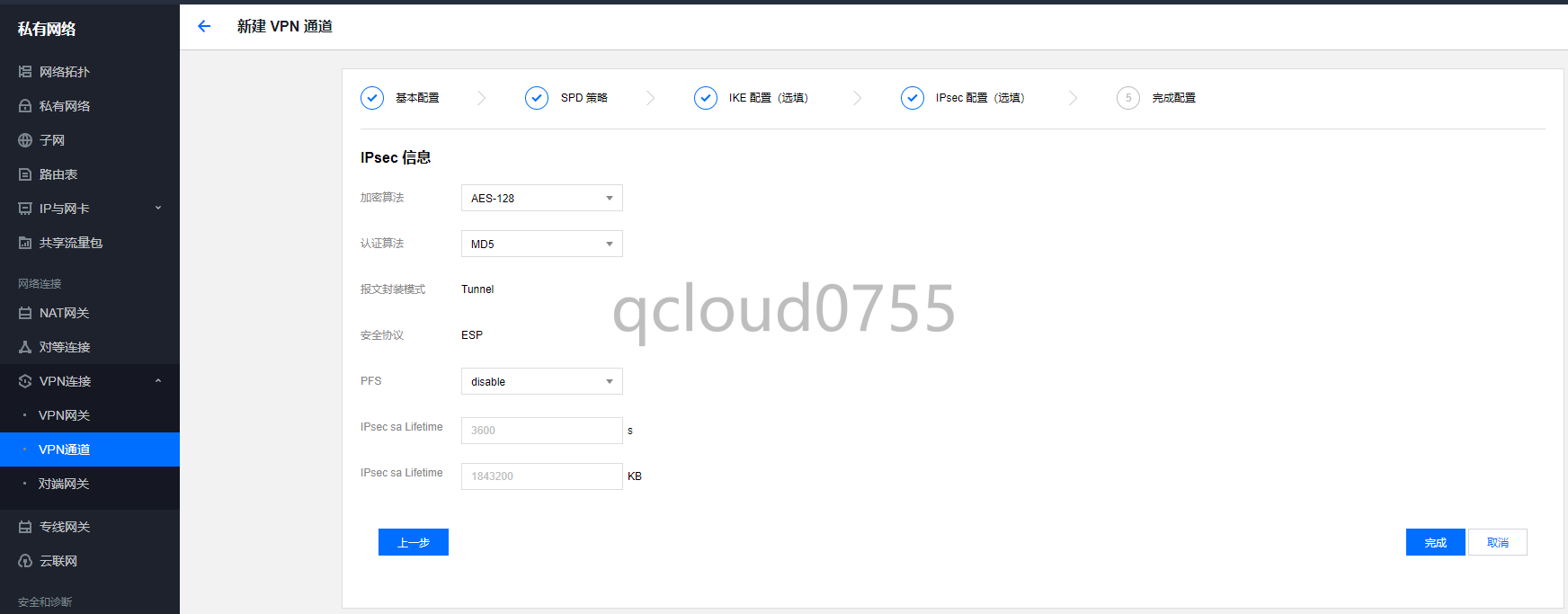Click the 云联网 sidebar icon
Image resolution: width=1568 pixels, height=614 pixels.
25,561
